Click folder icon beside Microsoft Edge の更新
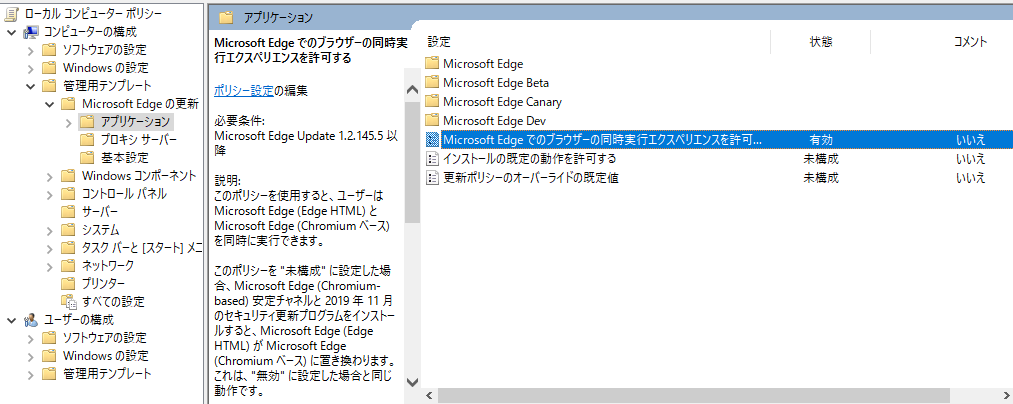 [68, 103]
